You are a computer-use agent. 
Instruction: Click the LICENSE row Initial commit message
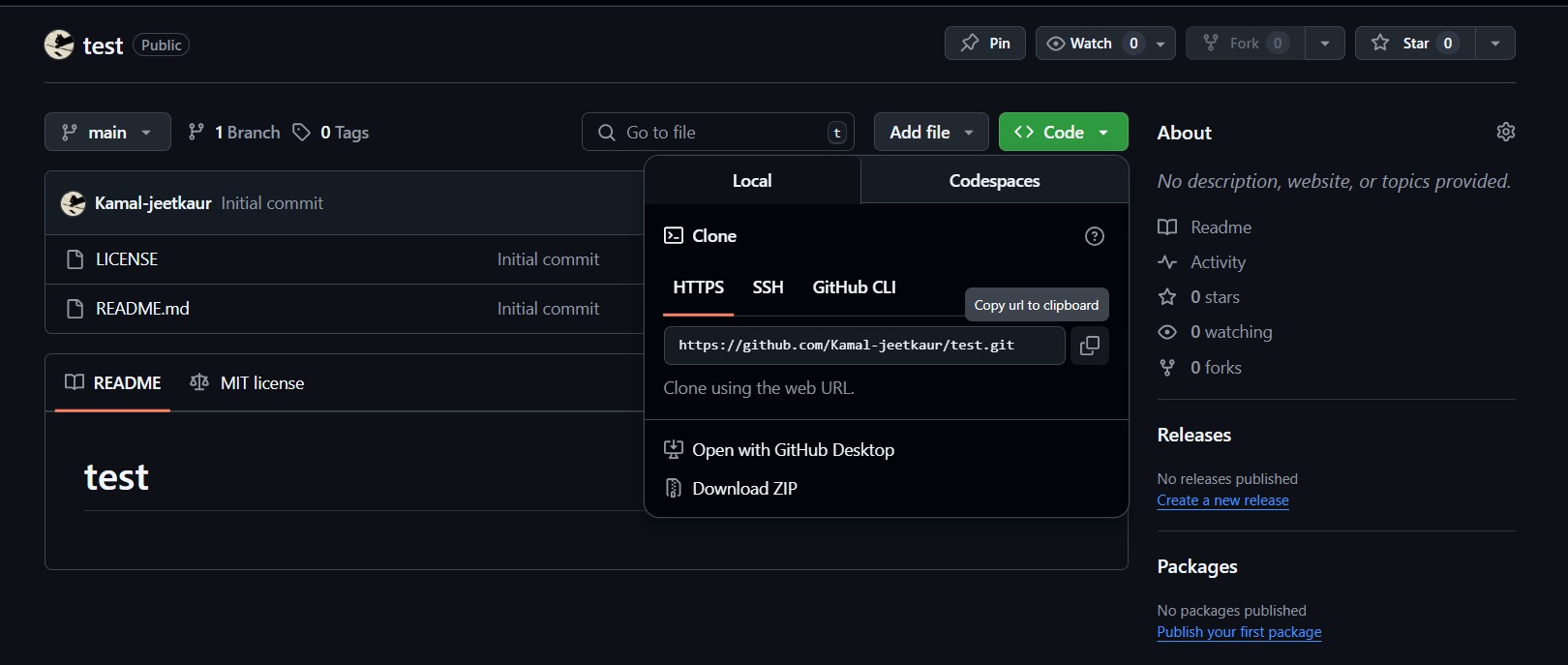click(548, 259)
